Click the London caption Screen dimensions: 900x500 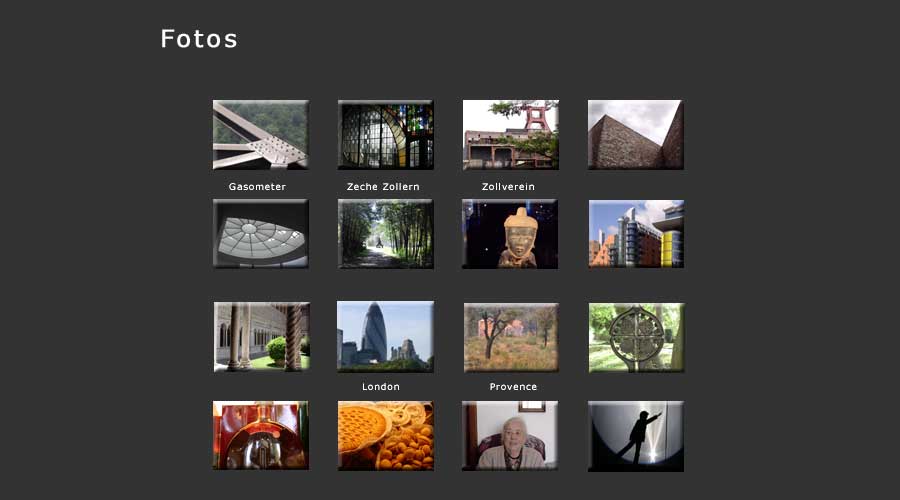point(381,387)
